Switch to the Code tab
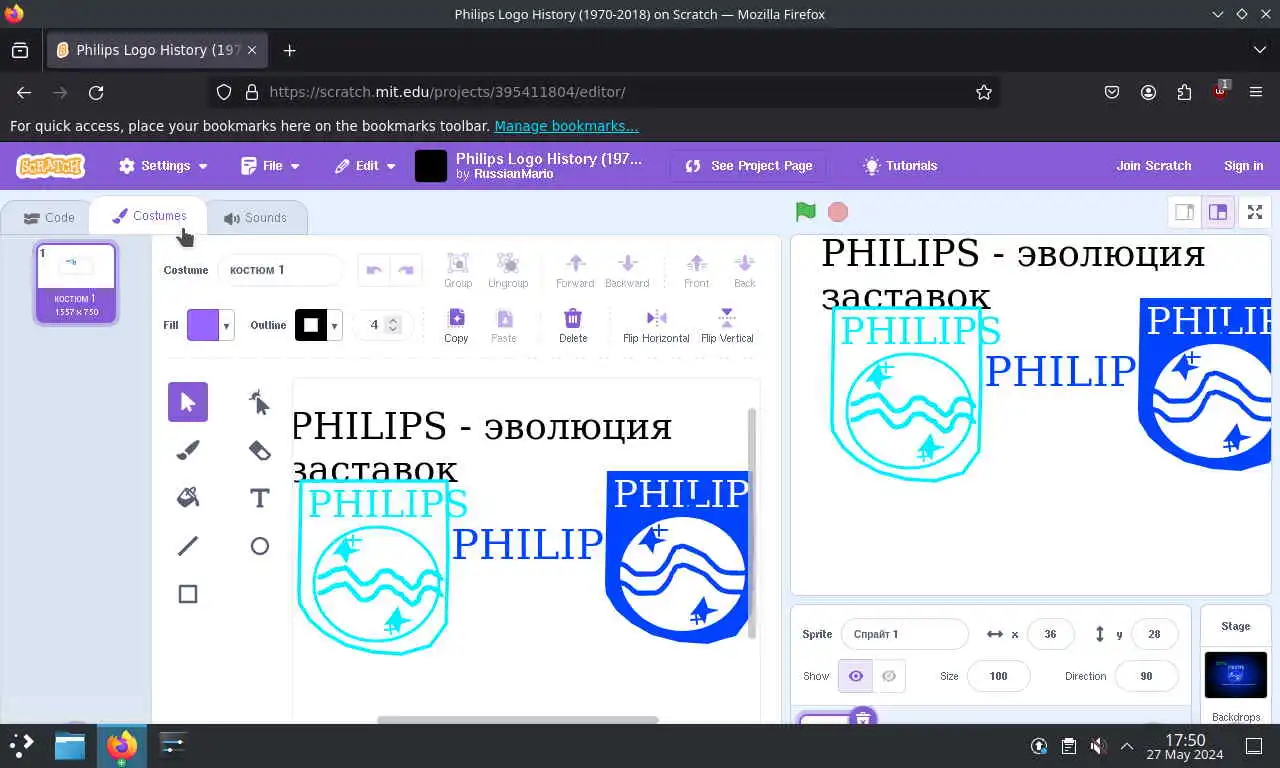 tap(49, 217)
